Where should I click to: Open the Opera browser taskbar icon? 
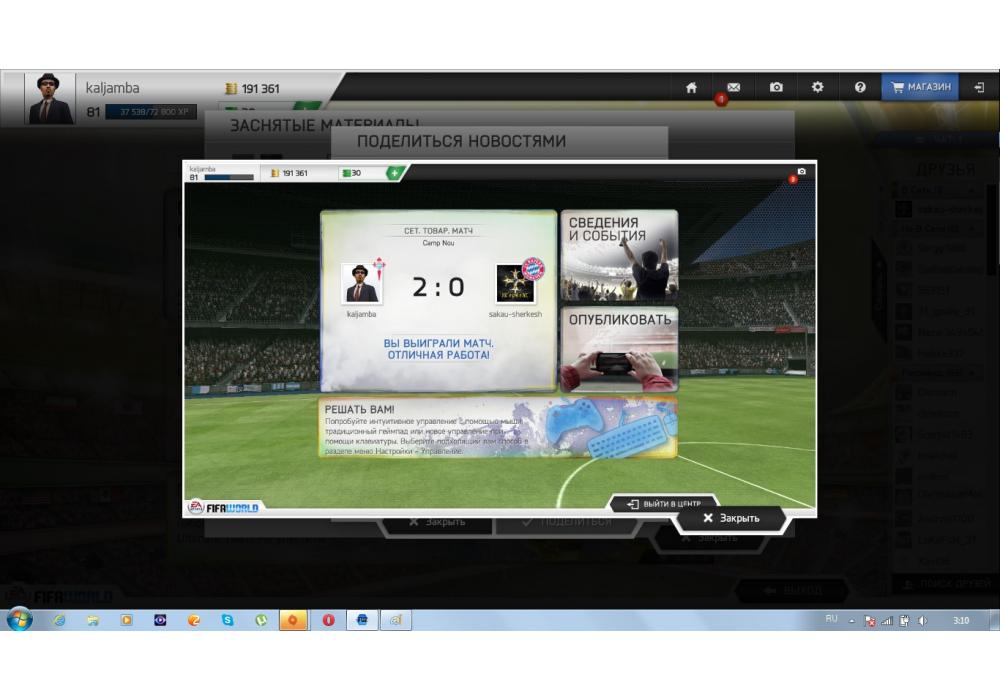tap(328, 620)
